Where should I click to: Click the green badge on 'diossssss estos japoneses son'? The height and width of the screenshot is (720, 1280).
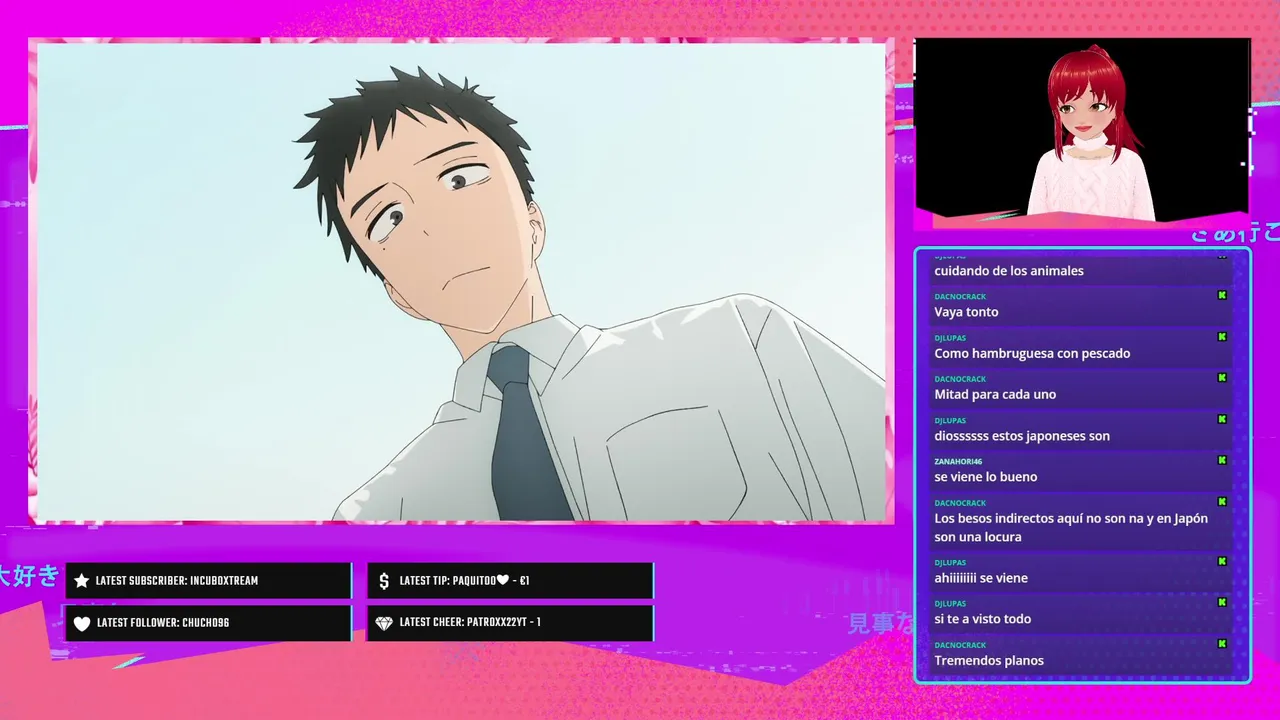click(x=1222, y=420)
